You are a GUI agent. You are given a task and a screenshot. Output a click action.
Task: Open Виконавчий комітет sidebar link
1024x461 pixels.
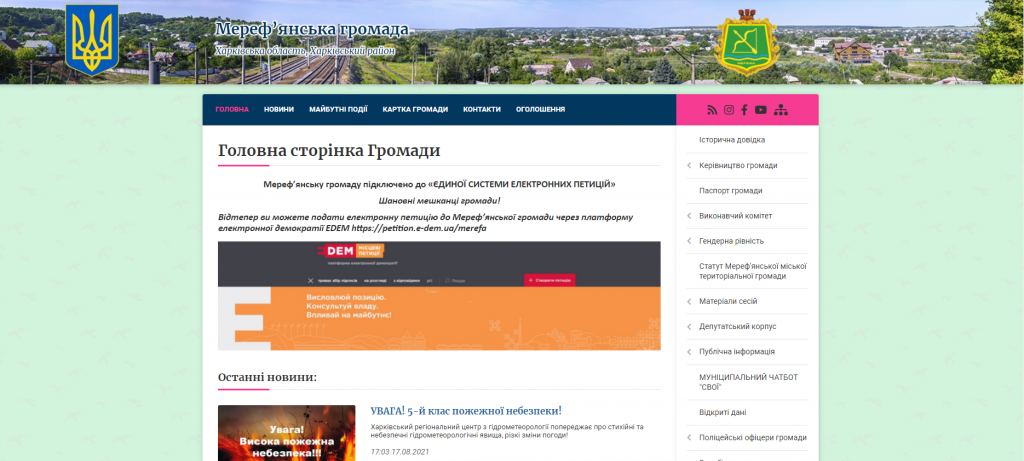point(736,216)
